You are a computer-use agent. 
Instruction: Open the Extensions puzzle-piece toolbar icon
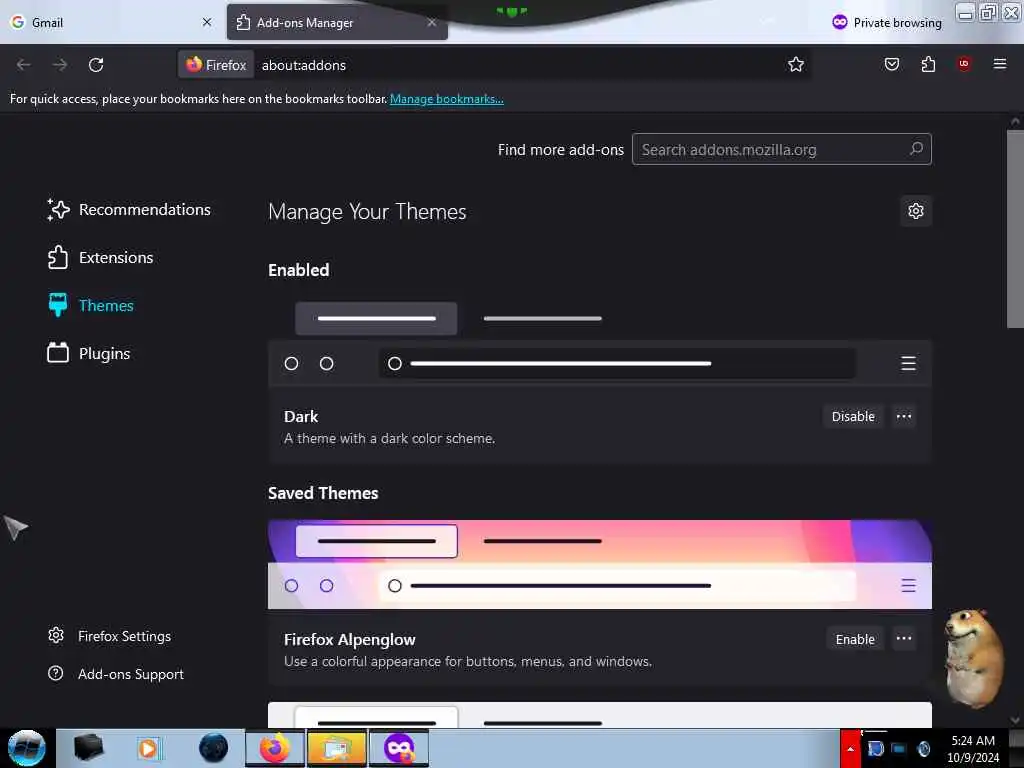click(x=928, y=64)
